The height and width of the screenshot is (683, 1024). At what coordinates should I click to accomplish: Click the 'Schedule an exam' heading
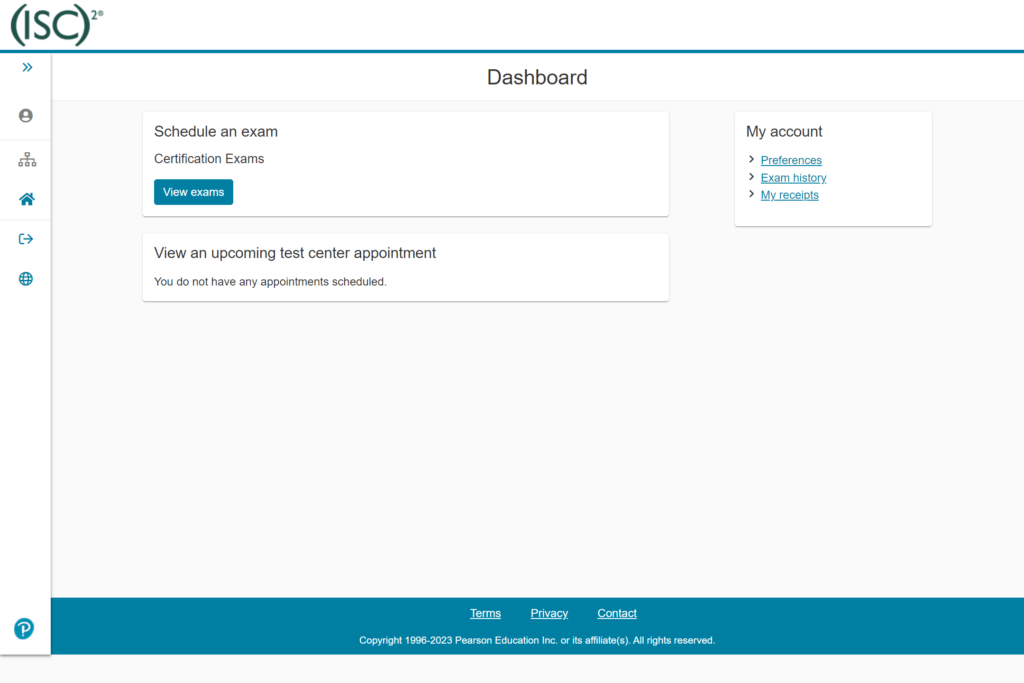pyautogui.click(x=216, y=131)
